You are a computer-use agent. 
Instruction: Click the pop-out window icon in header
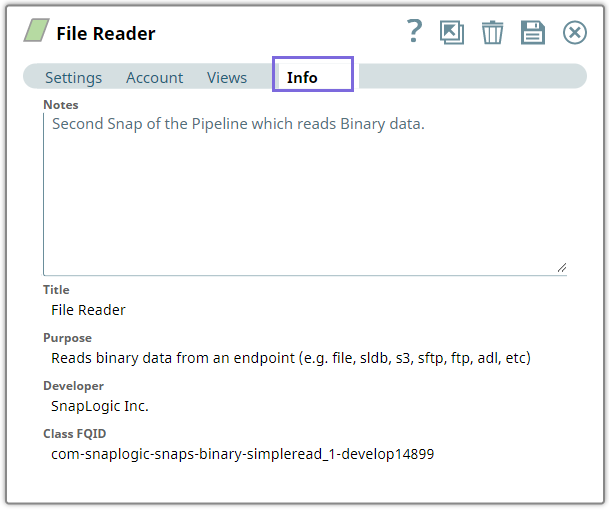pyautogui.click(x=453, y=32)
